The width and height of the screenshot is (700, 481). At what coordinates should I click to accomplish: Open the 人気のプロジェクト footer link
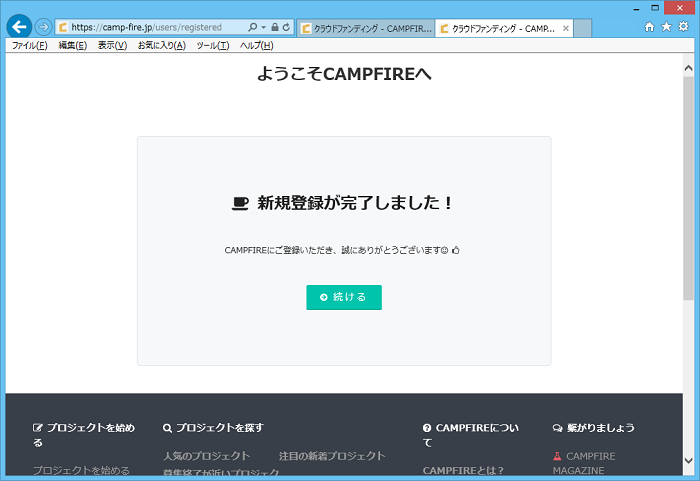(x=206, y=456)
